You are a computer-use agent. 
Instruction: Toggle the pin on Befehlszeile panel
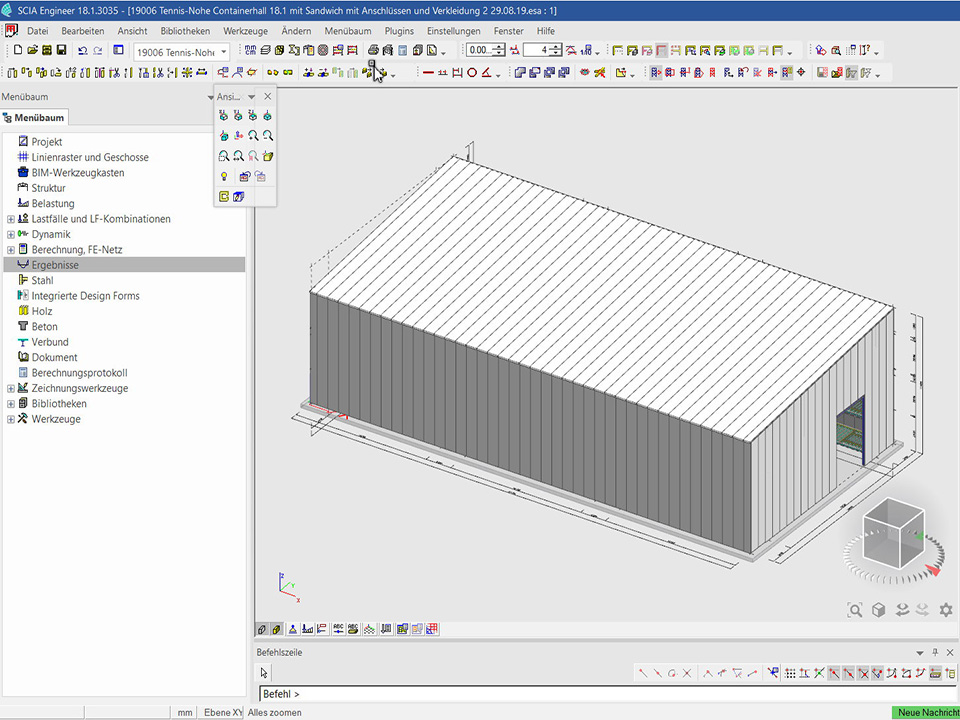point(935,652)
